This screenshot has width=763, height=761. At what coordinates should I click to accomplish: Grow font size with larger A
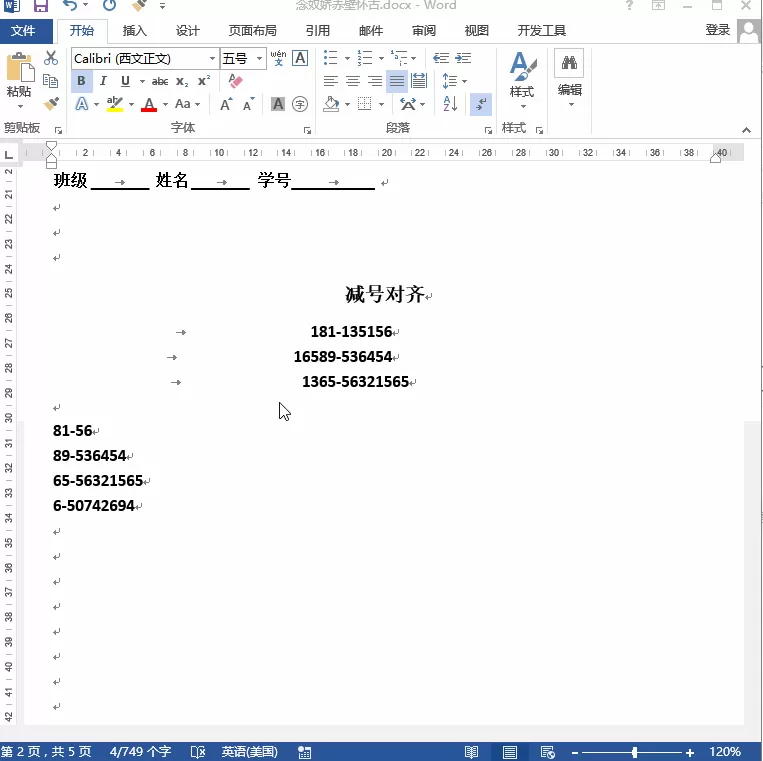(226, 104)
